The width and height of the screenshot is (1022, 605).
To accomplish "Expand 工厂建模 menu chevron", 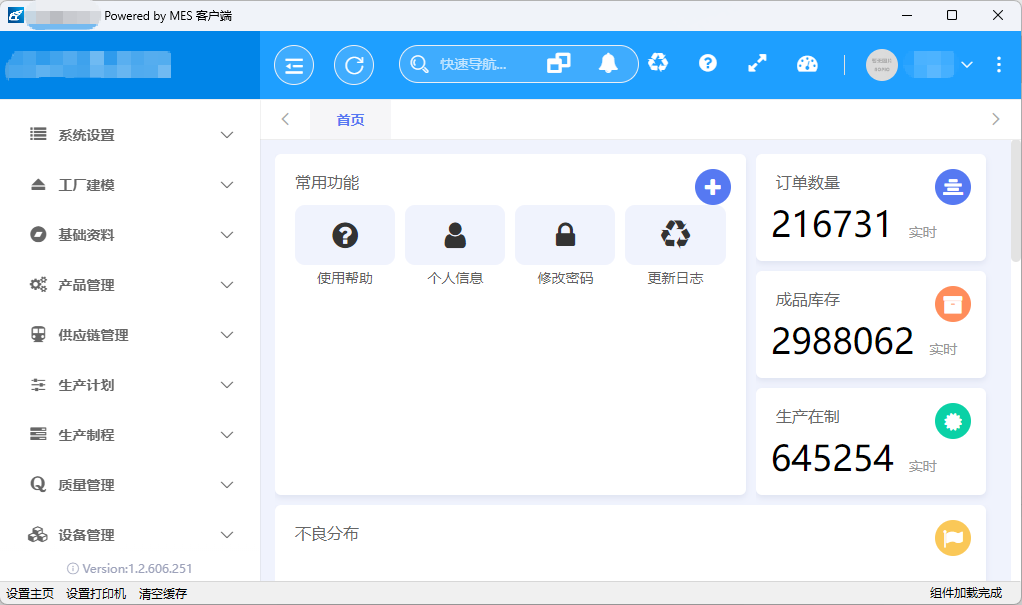I will 227,185.
